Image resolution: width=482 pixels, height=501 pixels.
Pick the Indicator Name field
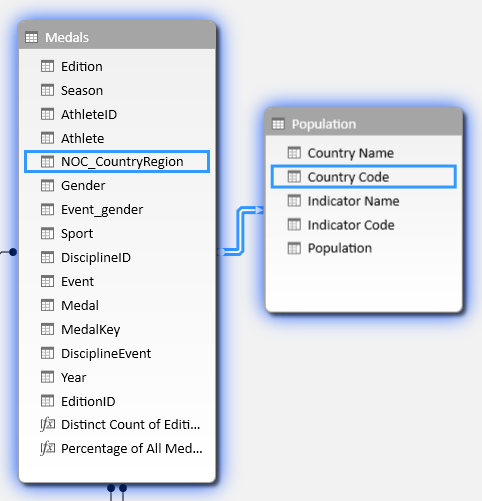tap(364, 201)
